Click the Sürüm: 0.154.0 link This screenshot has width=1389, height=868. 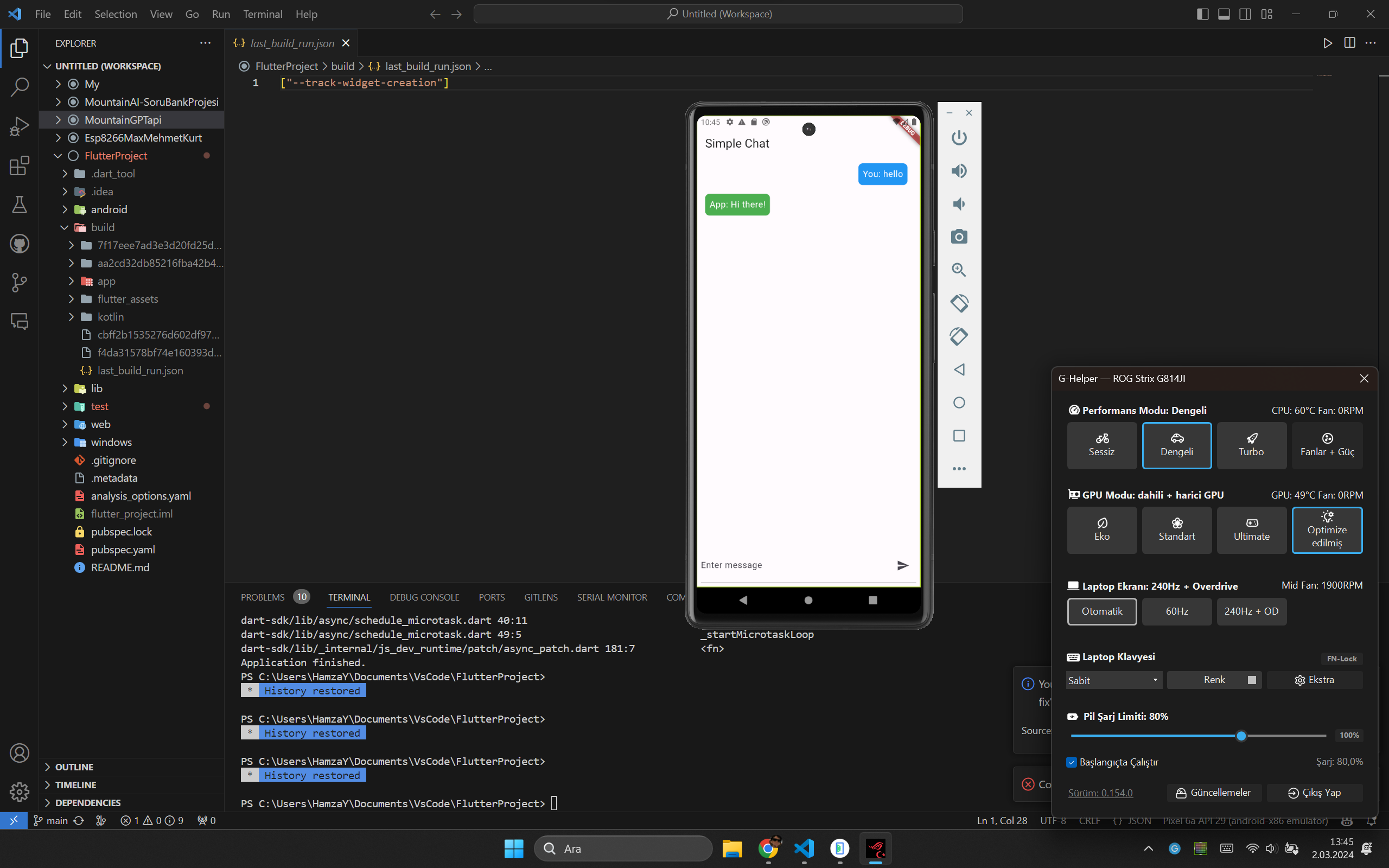[x=1100, y=793]
